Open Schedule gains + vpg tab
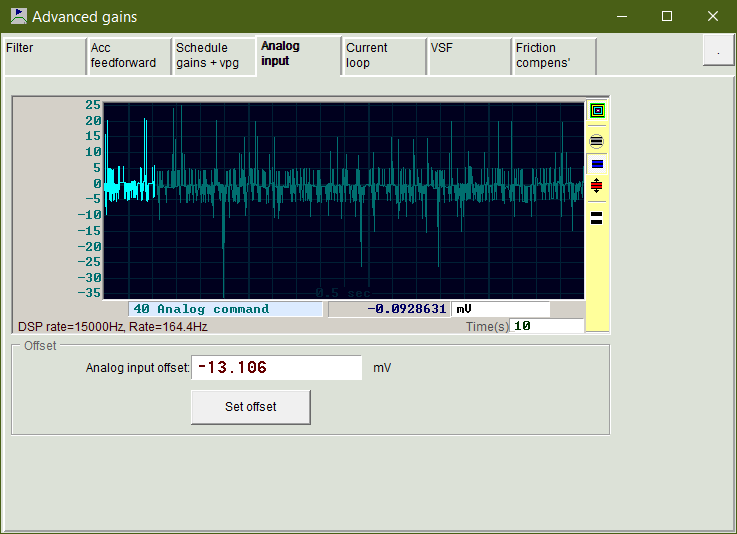 pyautogui.click(x=213, y=56)
